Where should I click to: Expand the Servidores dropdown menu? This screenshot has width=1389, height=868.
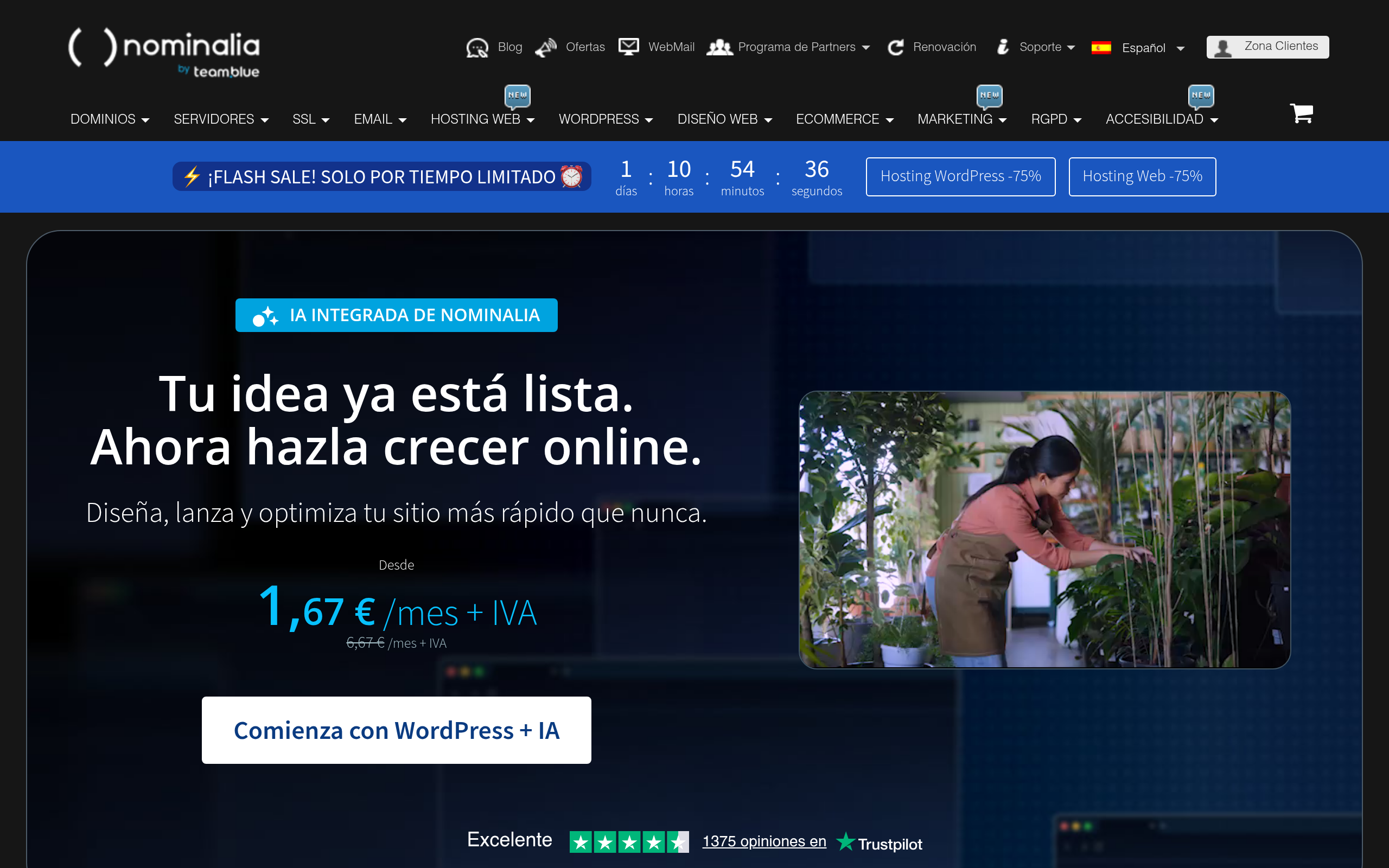221,119
